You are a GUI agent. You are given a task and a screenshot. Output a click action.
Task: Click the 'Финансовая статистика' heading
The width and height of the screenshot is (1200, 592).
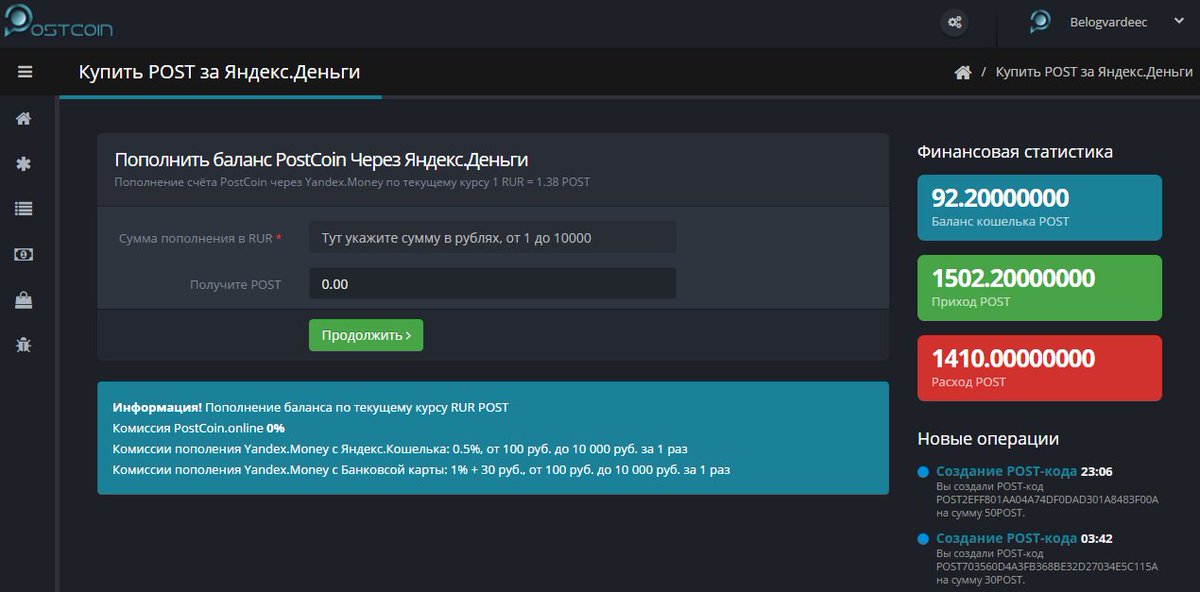(x=1015, y=152)
